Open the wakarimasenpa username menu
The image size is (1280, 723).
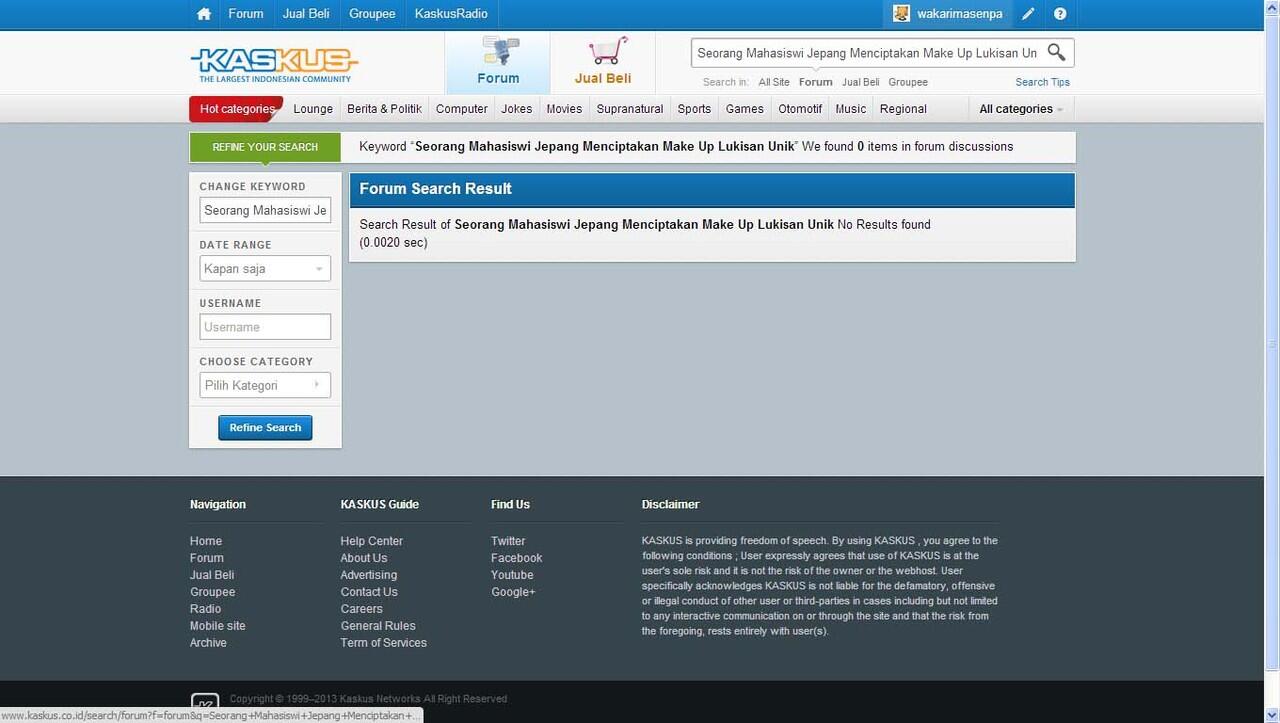tap(960, 14)
